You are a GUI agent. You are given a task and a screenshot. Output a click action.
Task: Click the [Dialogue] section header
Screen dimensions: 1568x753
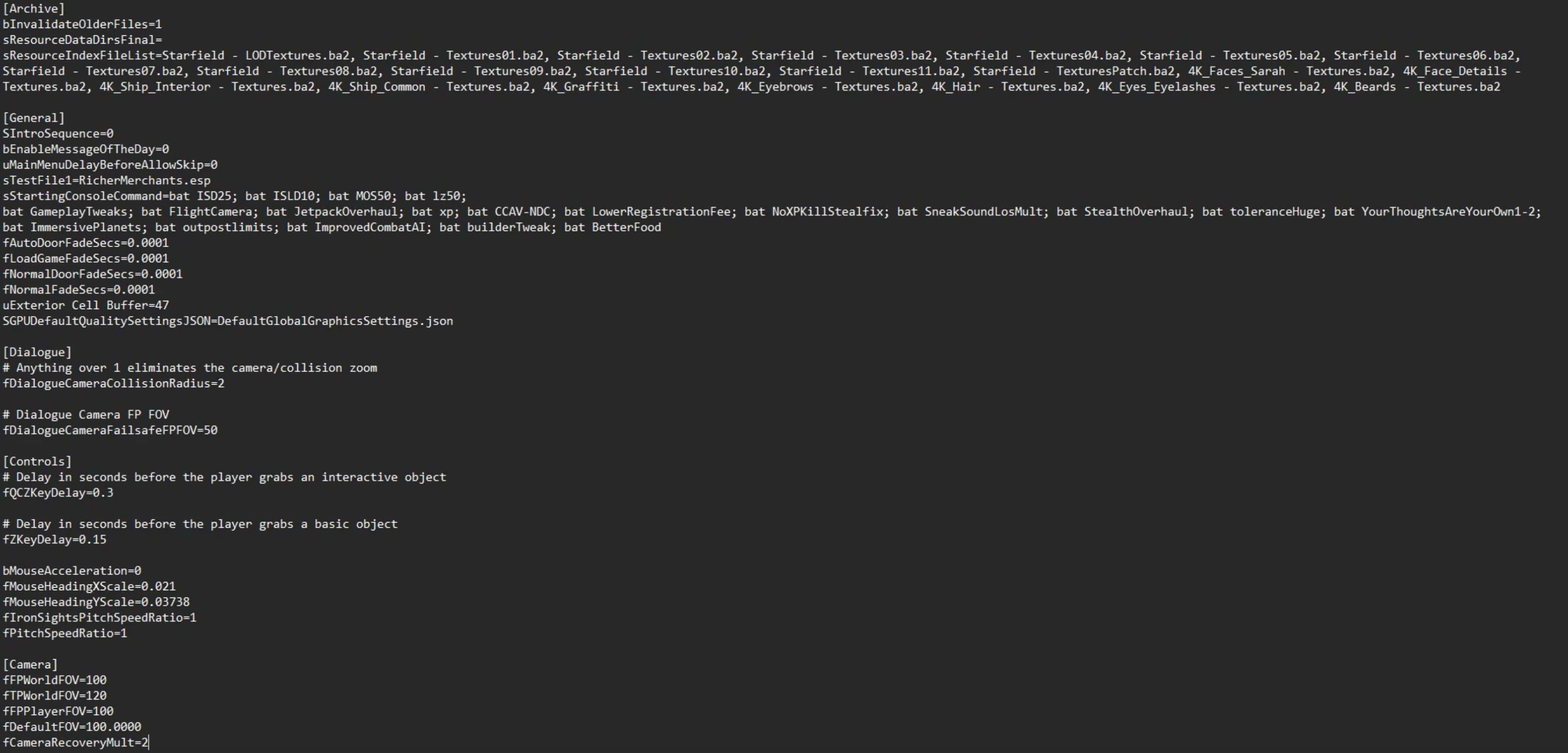point(37,352)
